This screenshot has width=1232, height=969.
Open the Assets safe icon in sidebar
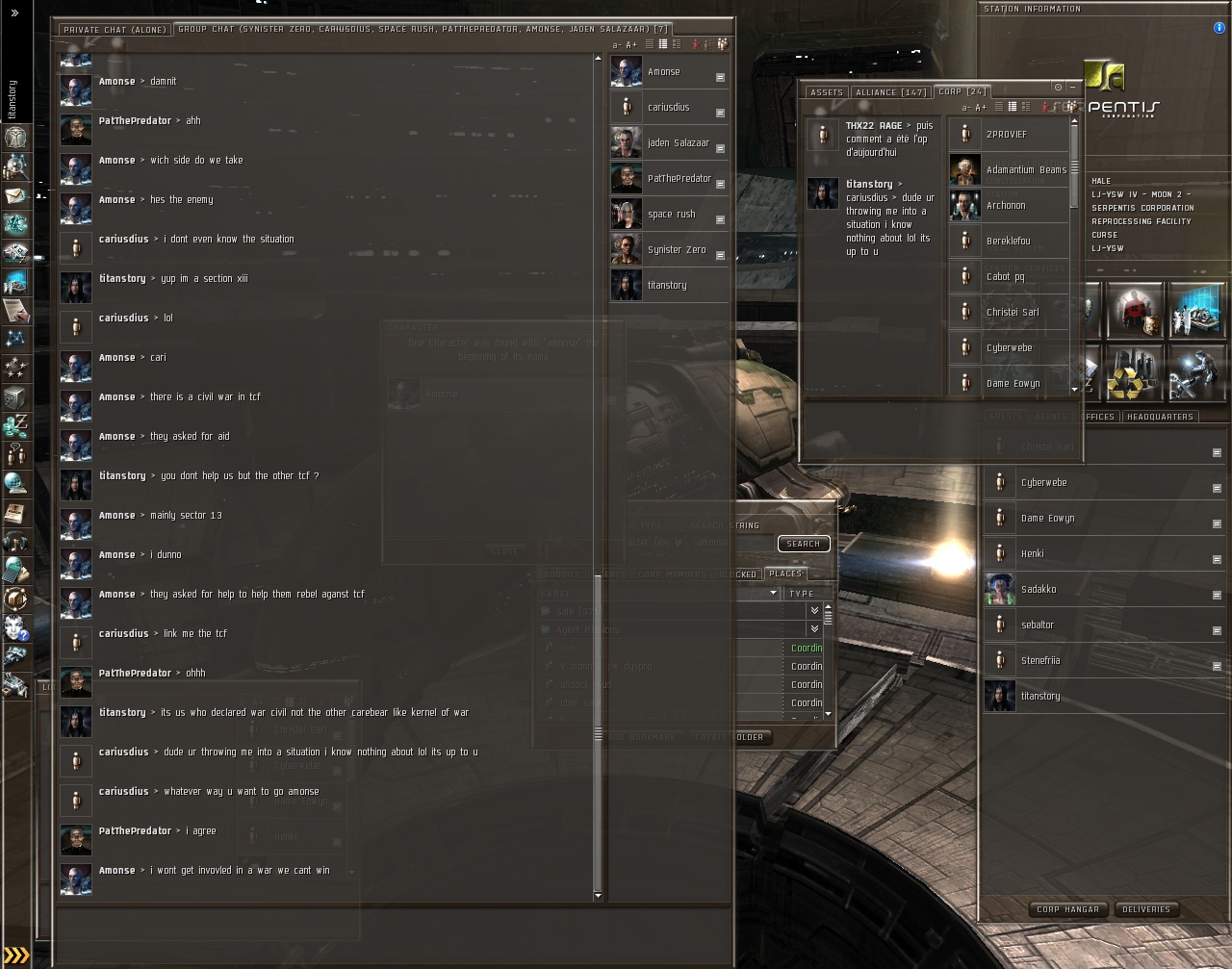coord(15,397)
